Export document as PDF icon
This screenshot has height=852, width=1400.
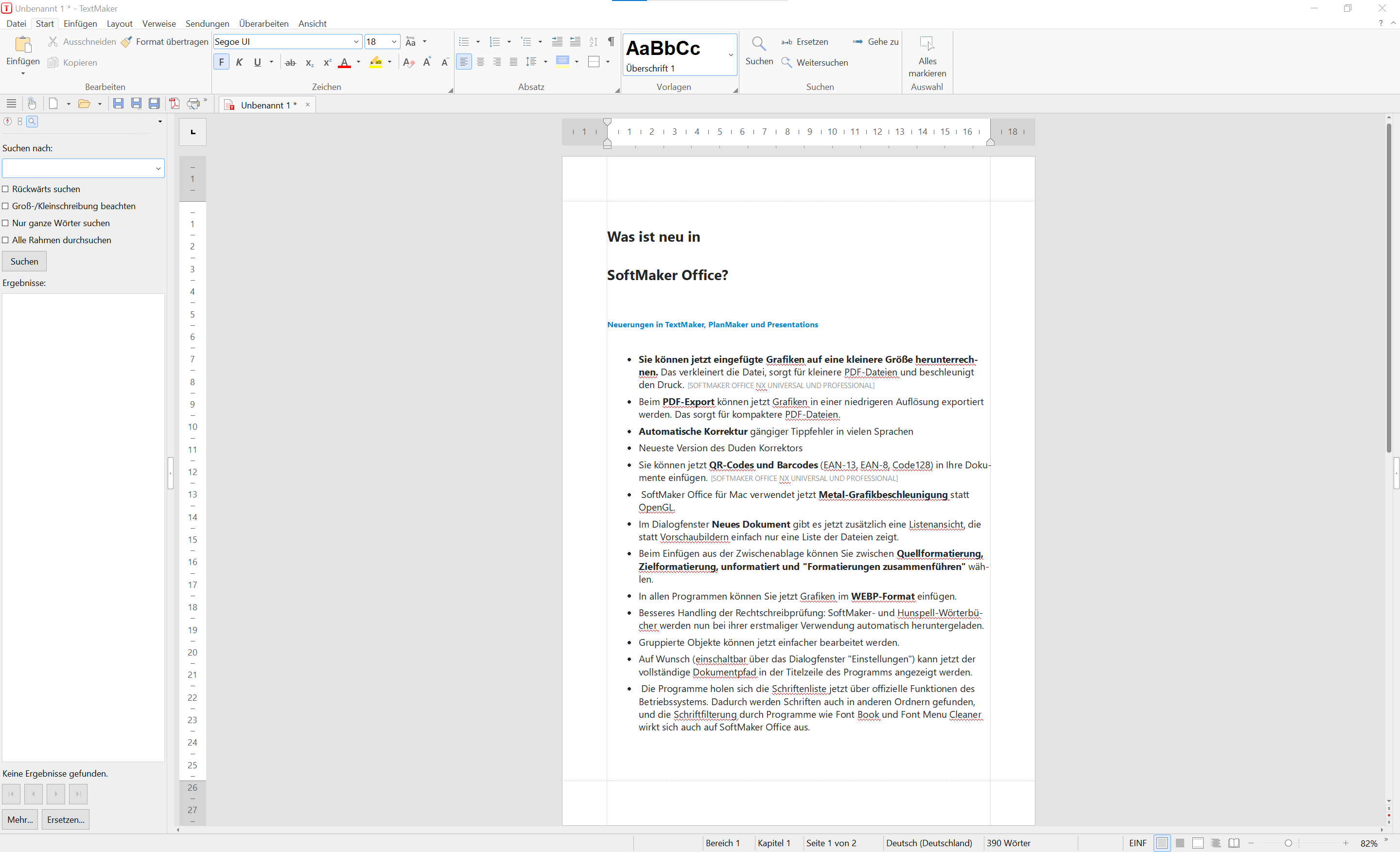(175, 104)
